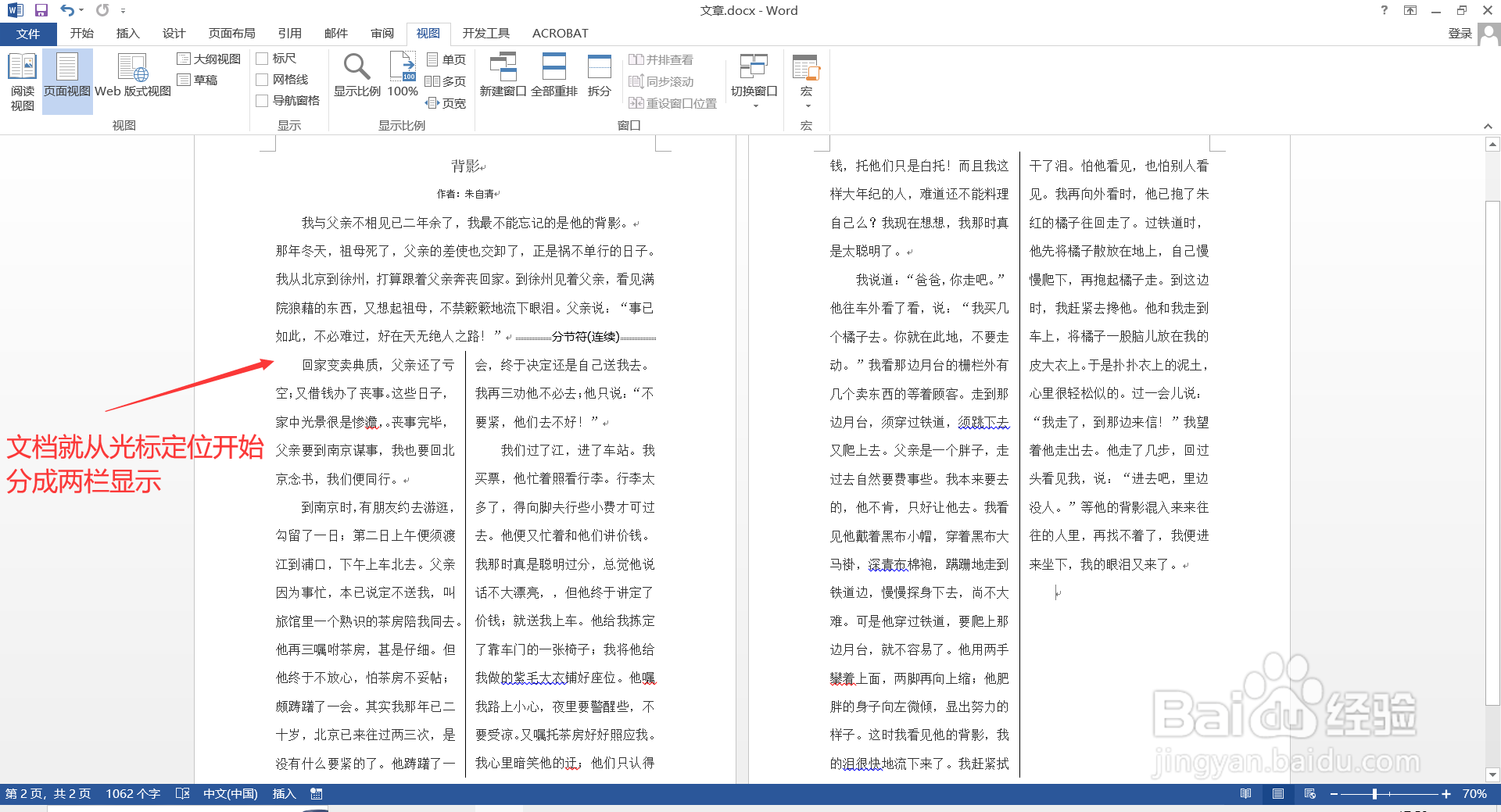The height and width of the screenshot is (812, 1501).
Task: Open a New Window (新建窗口)
Action: coord(503,75)
